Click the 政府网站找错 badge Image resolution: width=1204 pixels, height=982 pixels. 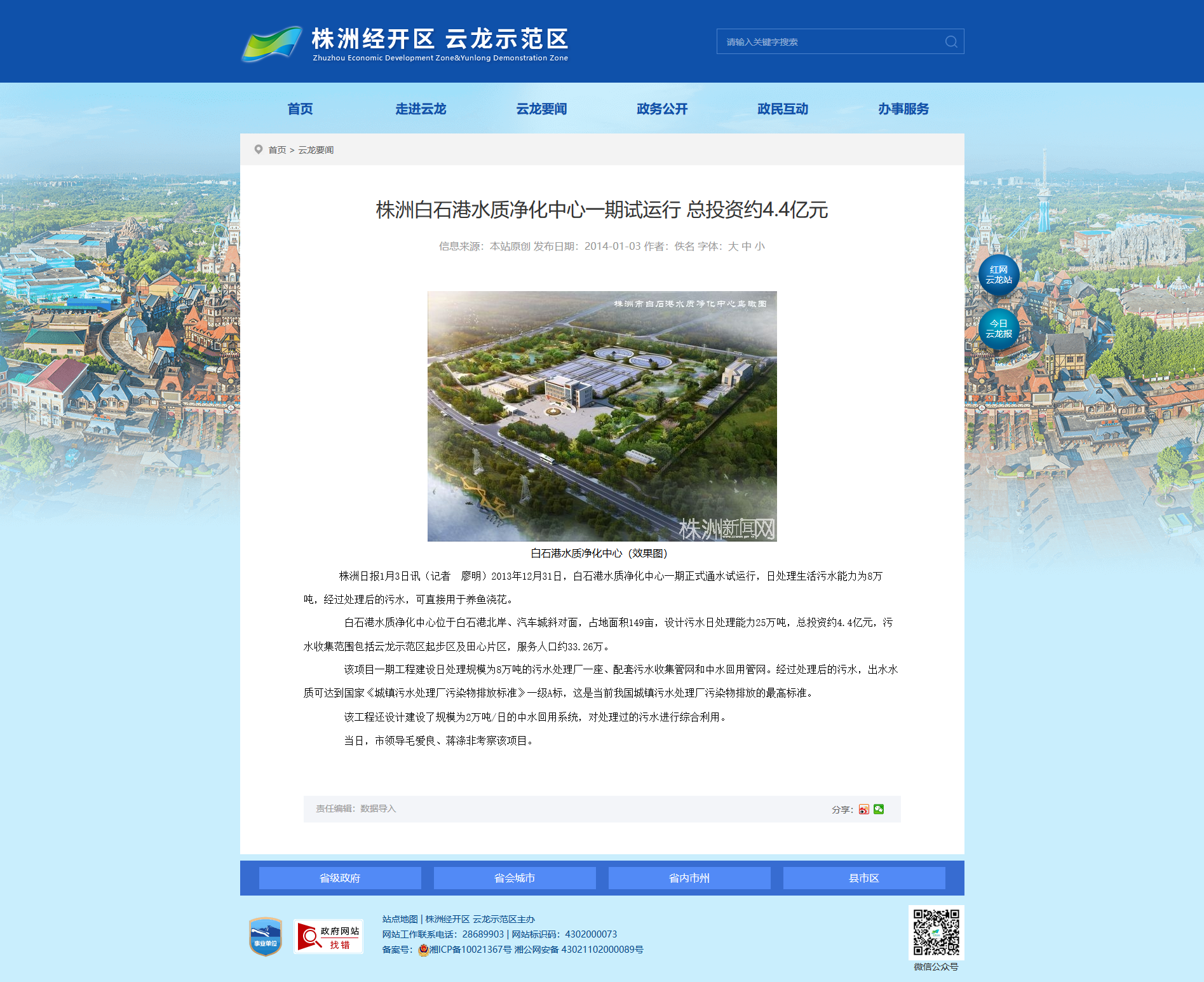coord(328,936)
